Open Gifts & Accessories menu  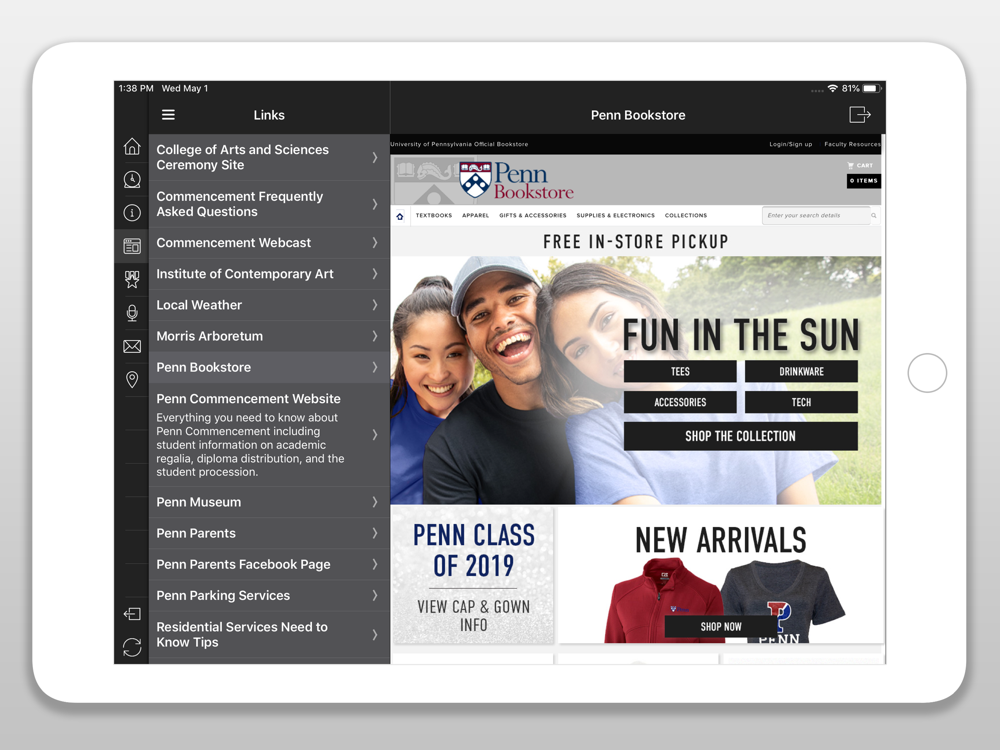(533, 216)
